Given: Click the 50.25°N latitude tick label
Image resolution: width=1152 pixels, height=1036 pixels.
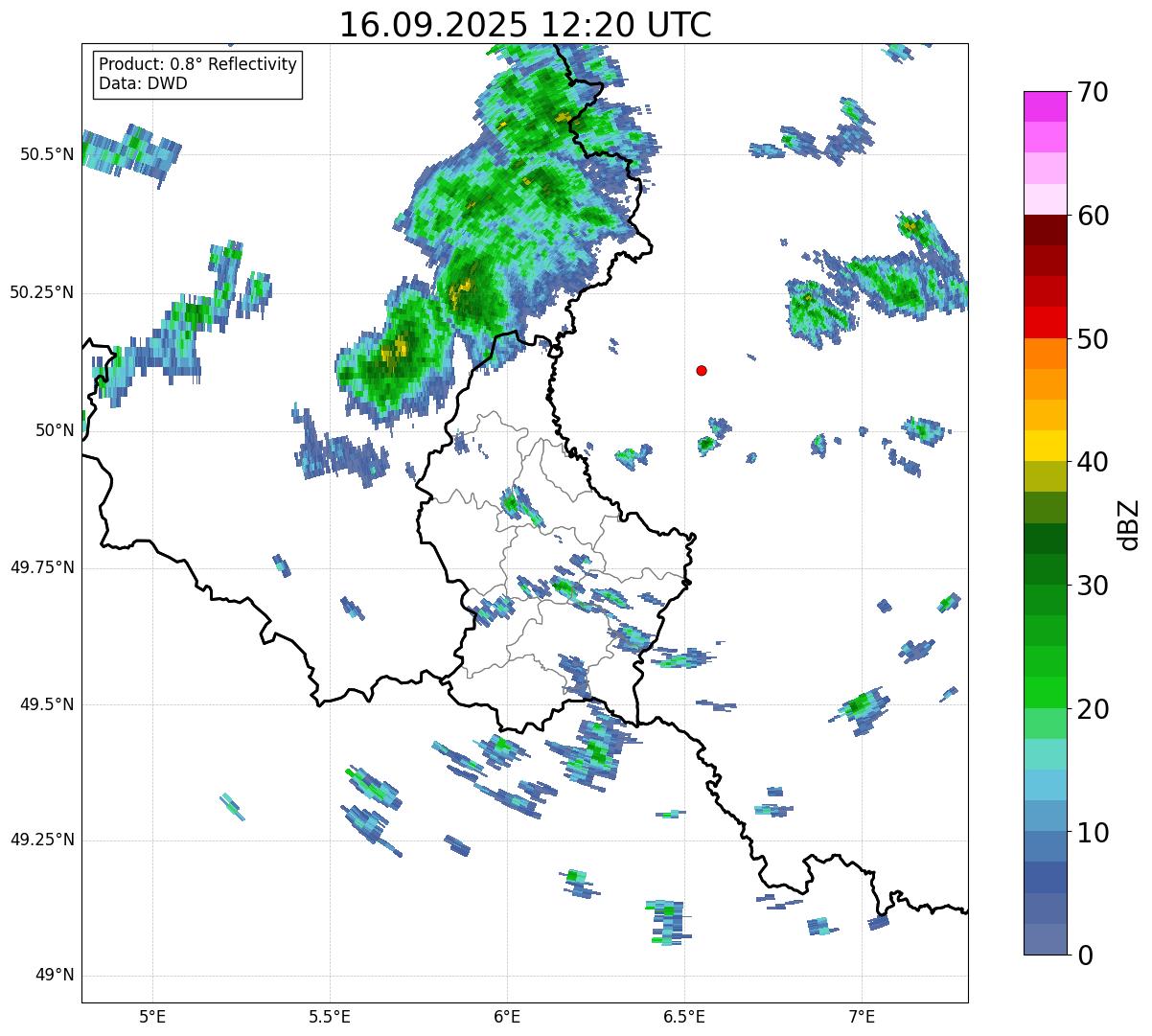Looking at the screenshot, I should click(x=42, y=292).
